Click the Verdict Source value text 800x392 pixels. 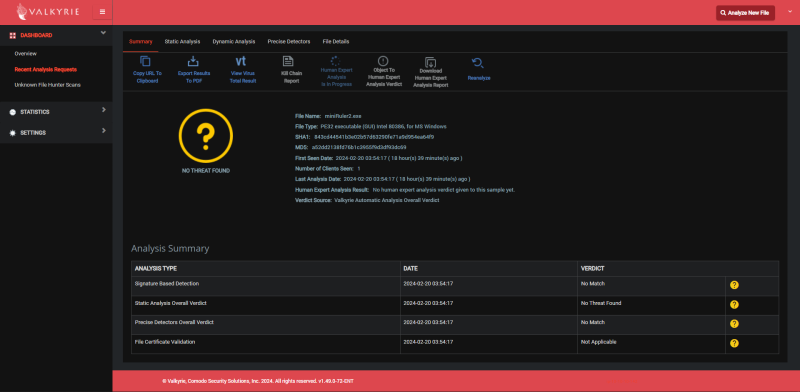[386, 200]
